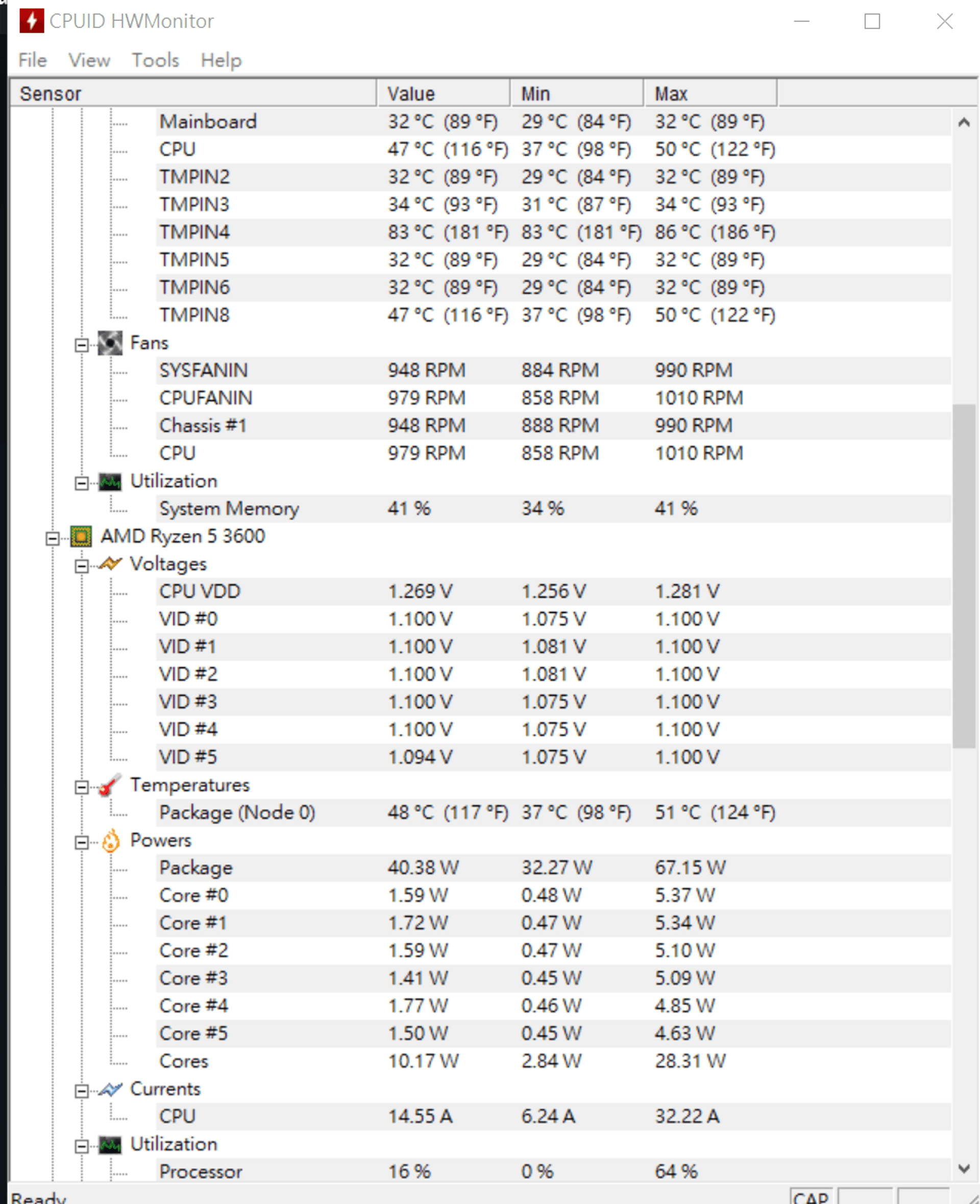Click the vertical scrollbar thumb
The height and width of the screenshot is (1204, 980).
[x=964, y=576]
